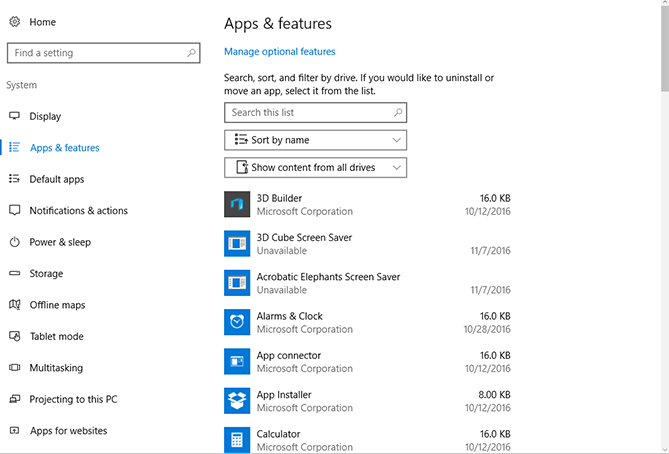
Task: Click the vertical scrollbar thumb
Action: pos(665,50)
